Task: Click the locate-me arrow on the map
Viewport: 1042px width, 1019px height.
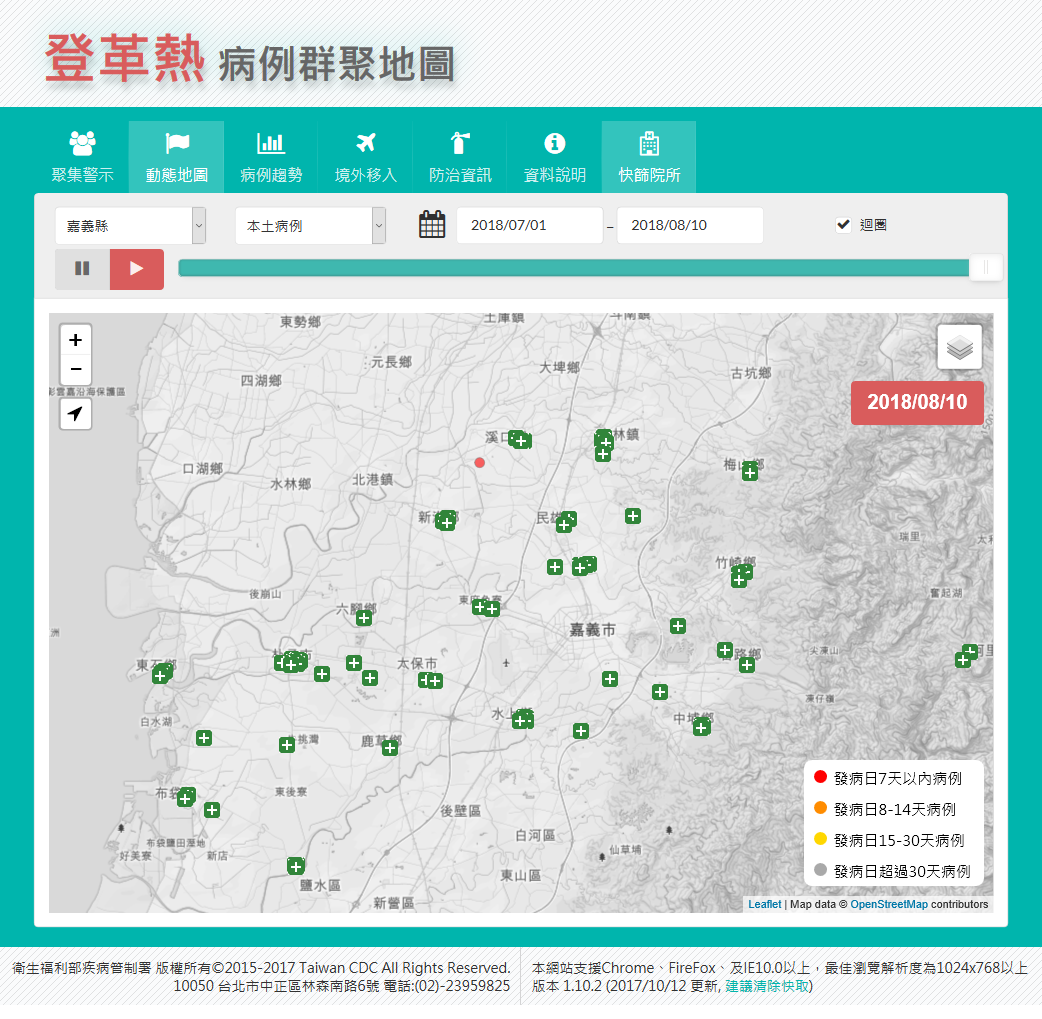Action: coord(76,414)
